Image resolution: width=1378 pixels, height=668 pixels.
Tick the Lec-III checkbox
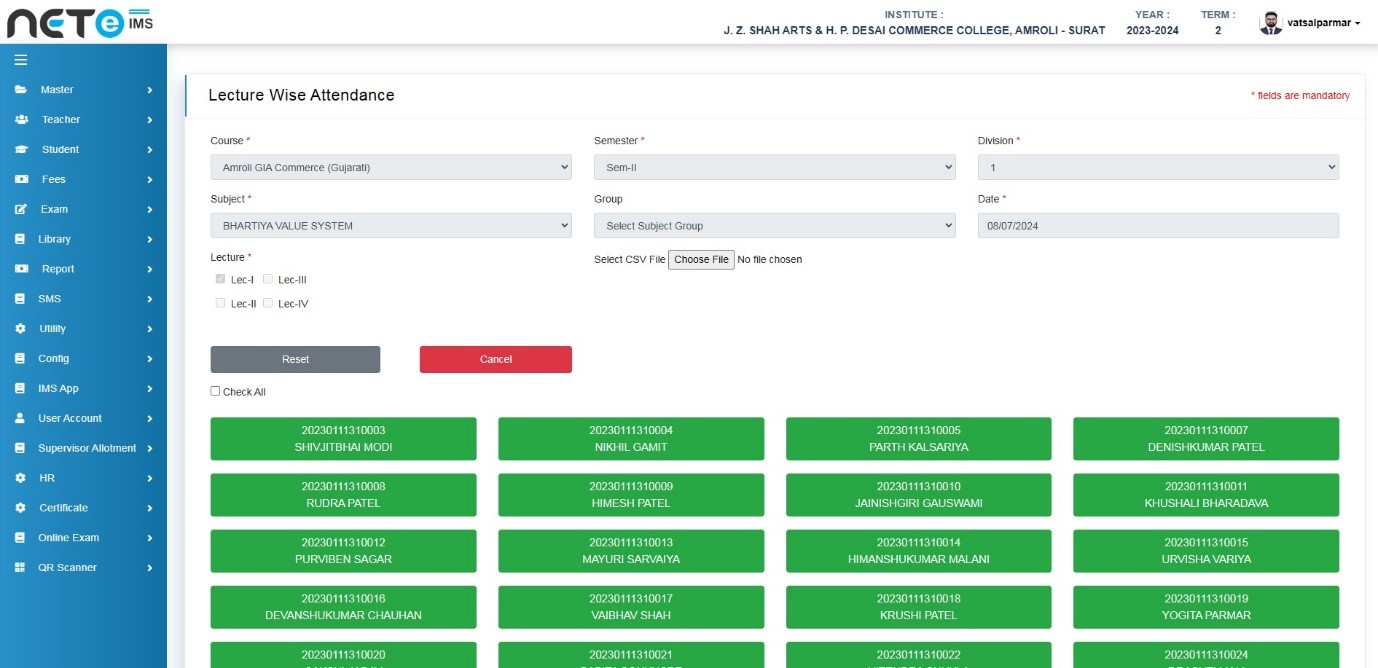point(268,280)
